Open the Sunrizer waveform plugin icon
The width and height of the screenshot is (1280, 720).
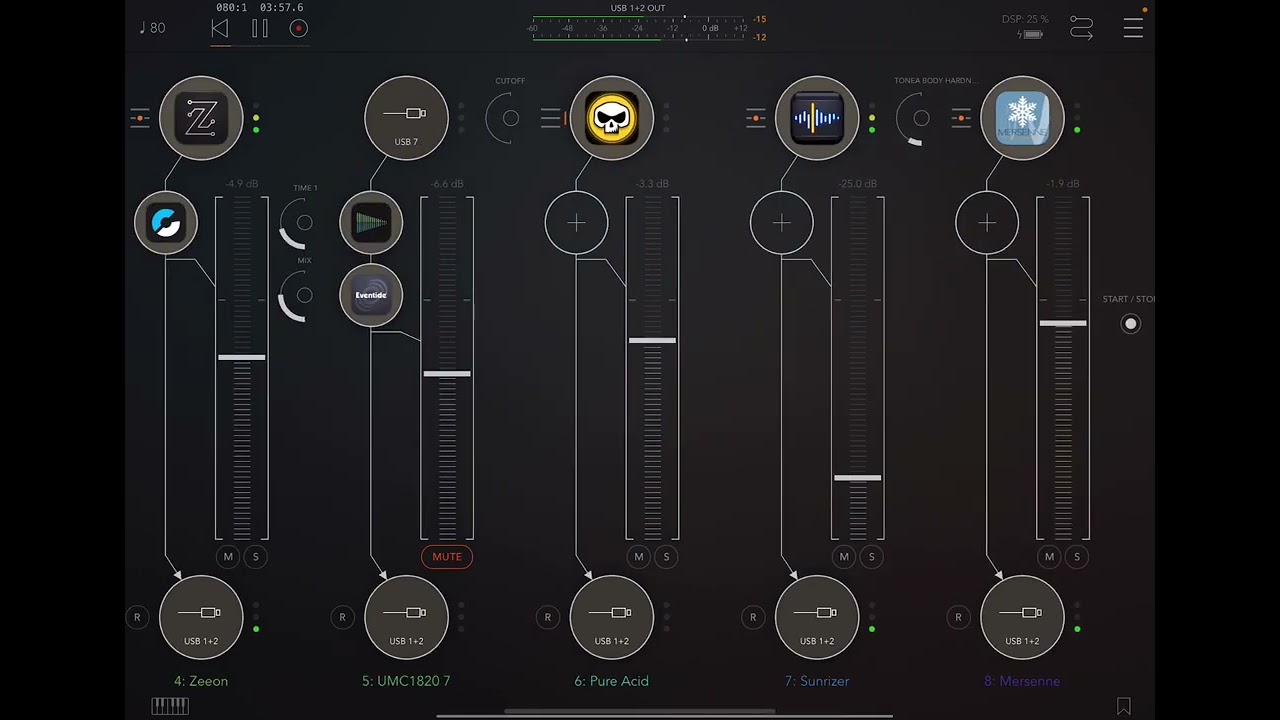(x=817, y=118)
